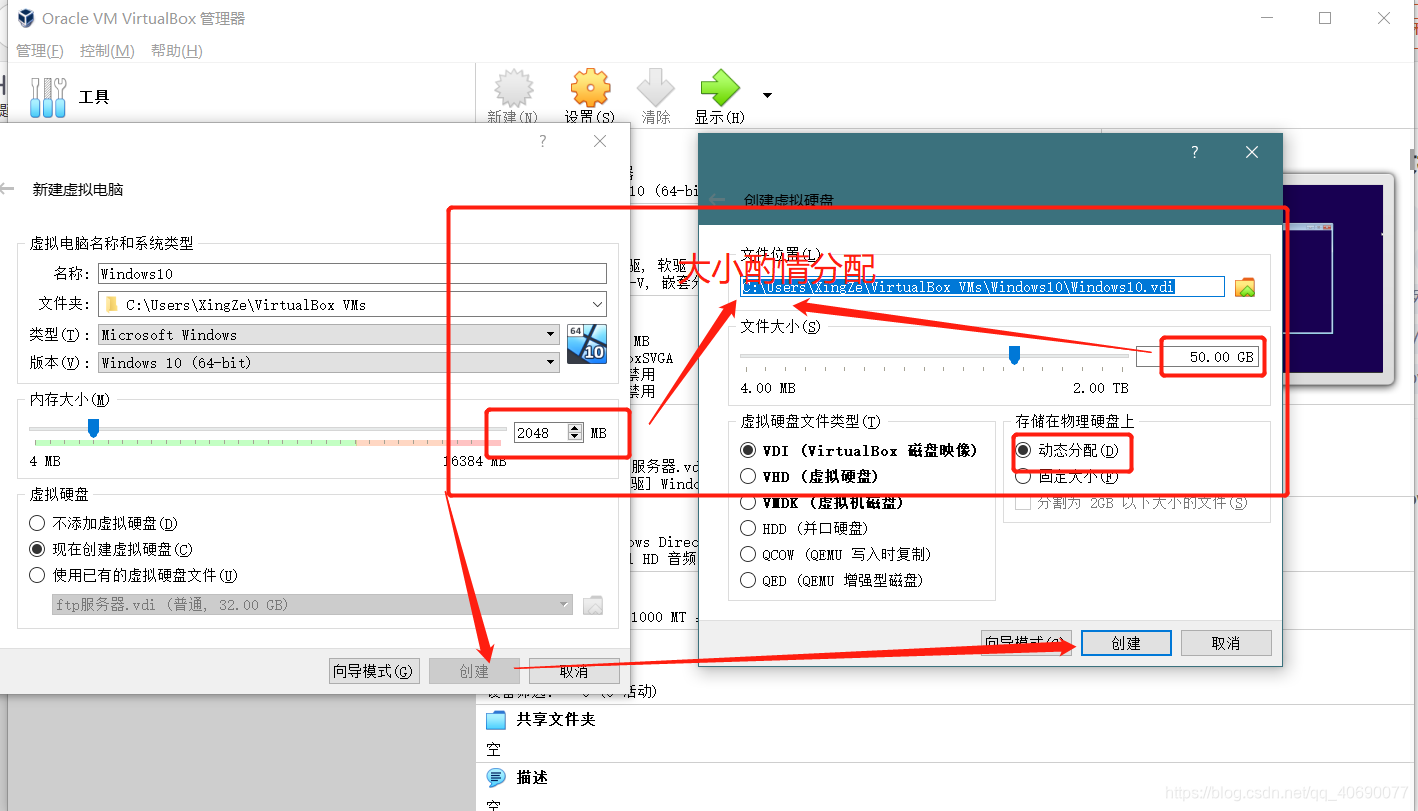Click the Windows 10 64-bit OS type icon
The height and width of the screenshot is (811, 1418).
pos(587,344)
